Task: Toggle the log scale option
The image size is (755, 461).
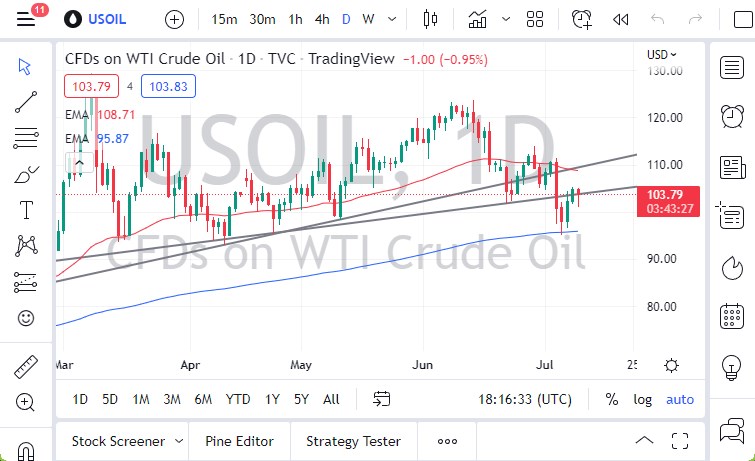Action: tap(642, 400)
